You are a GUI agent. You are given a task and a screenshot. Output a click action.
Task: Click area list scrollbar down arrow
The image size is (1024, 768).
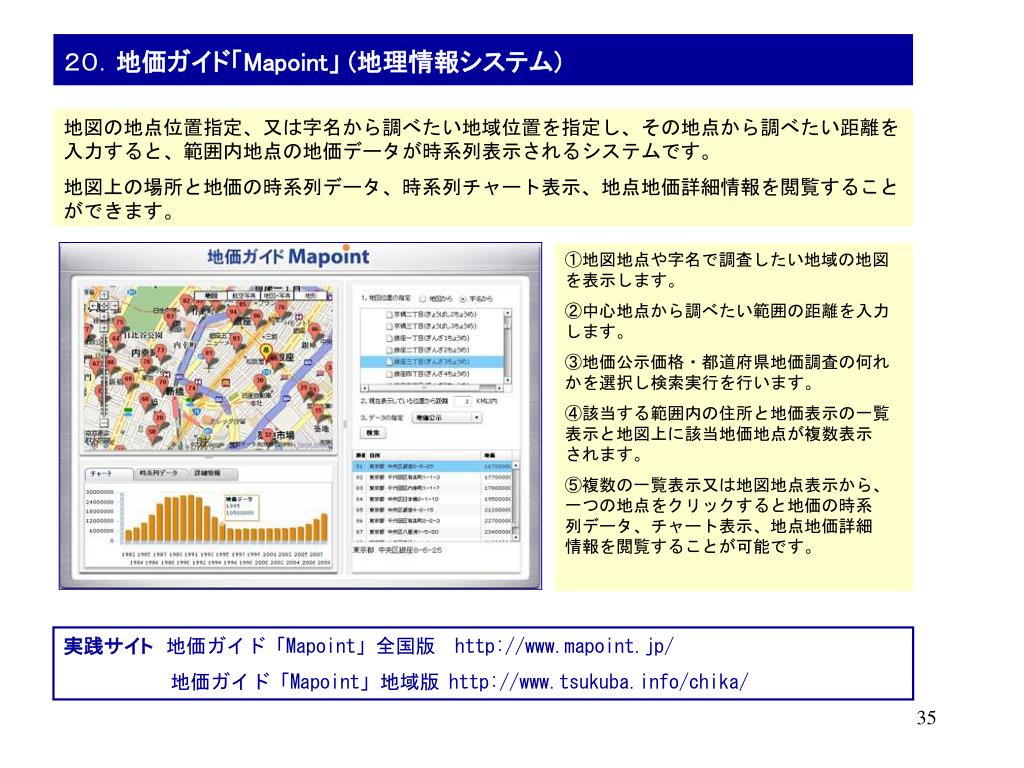(x=507, y=379)
